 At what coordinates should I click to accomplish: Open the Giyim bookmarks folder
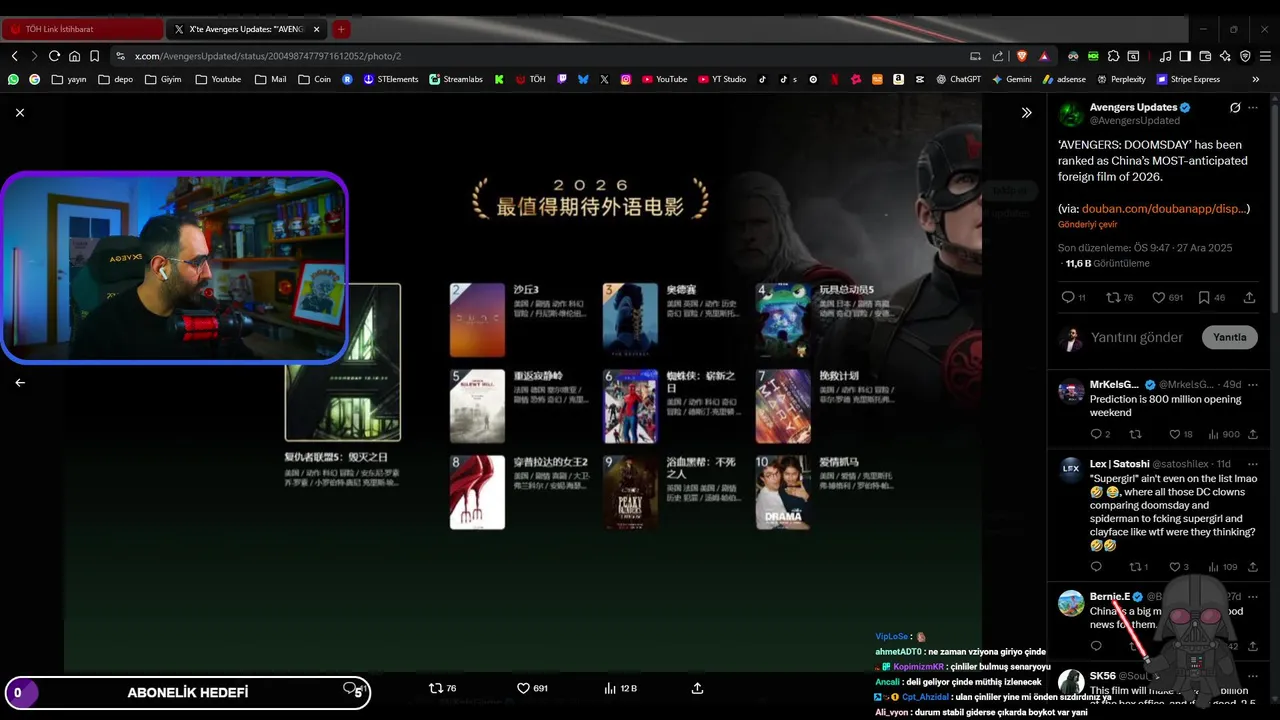(164, 79)
